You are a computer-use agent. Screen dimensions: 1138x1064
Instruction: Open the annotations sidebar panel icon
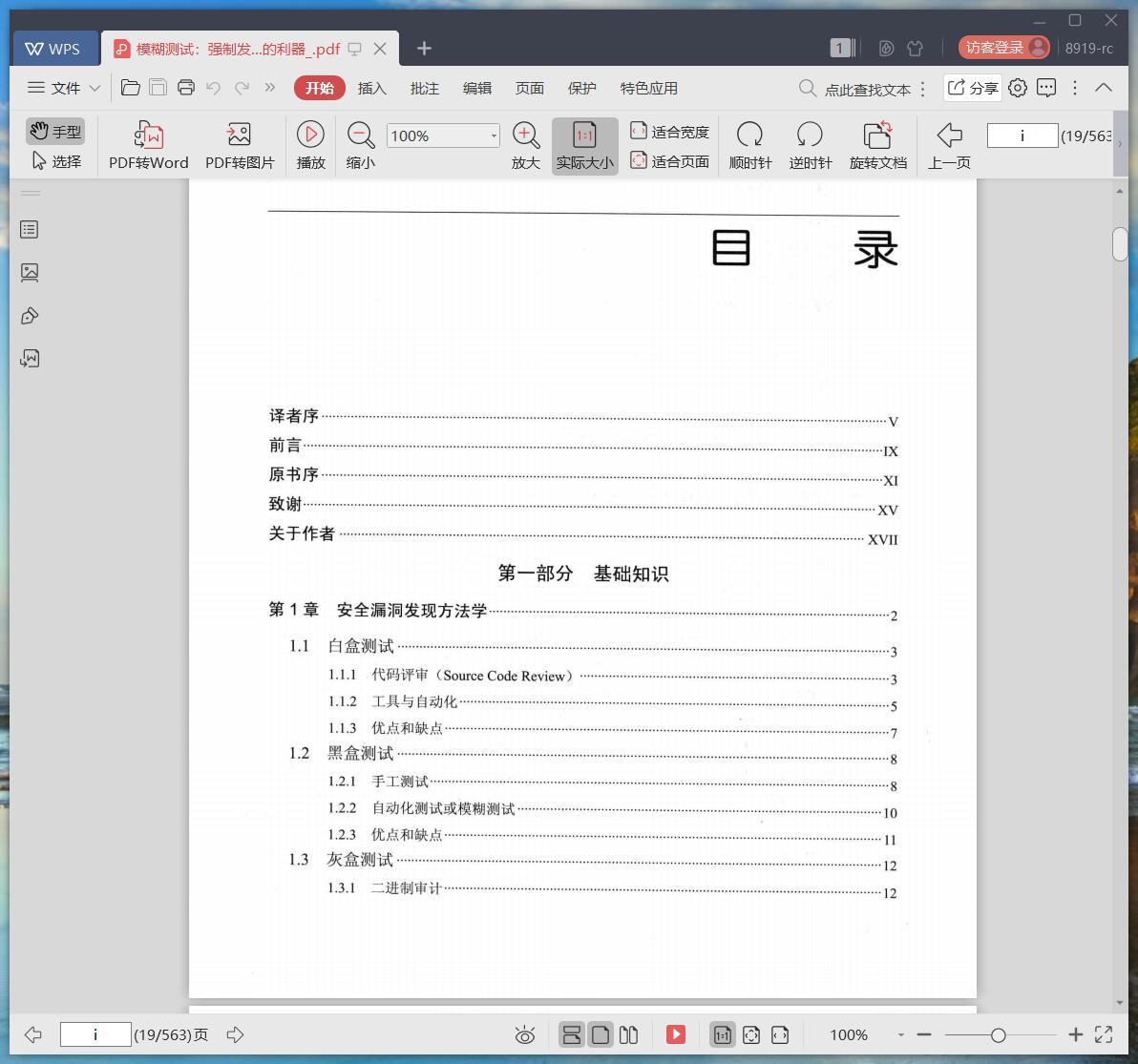pos(30,358)
